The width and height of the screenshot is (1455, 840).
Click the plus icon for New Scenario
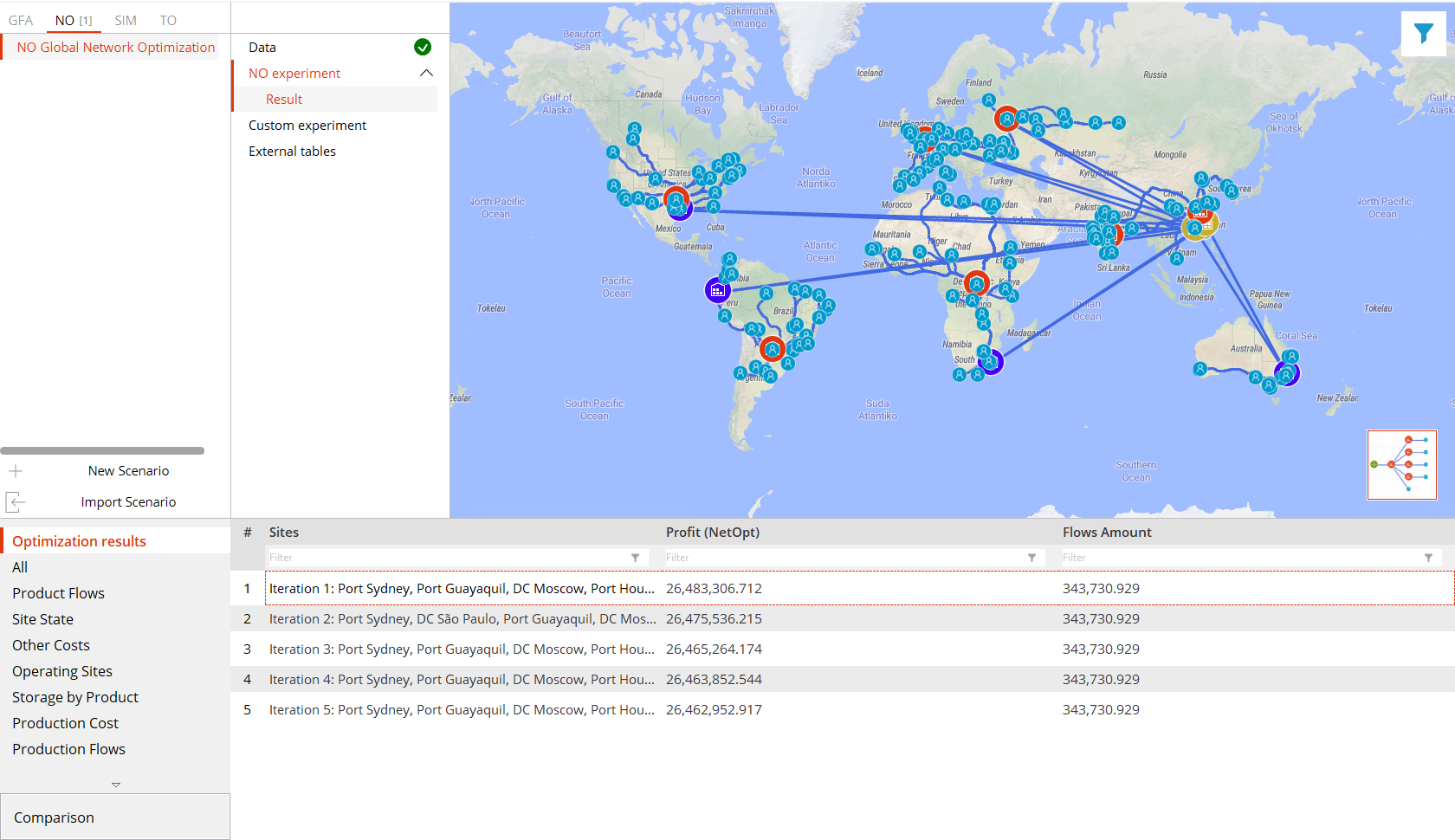pos(16,471)
